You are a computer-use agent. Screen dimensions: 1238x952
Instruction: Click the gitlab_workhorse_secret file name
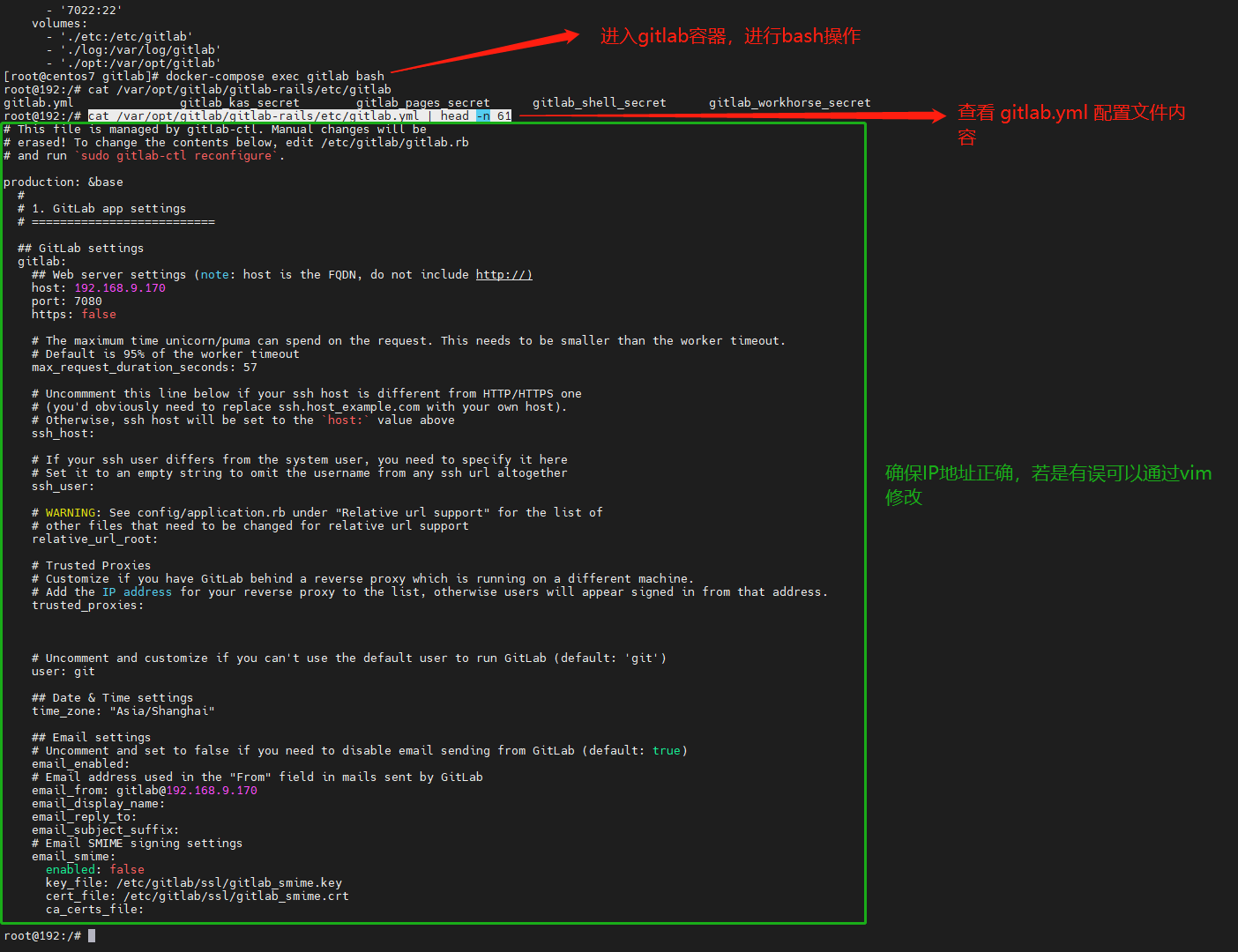789,103
